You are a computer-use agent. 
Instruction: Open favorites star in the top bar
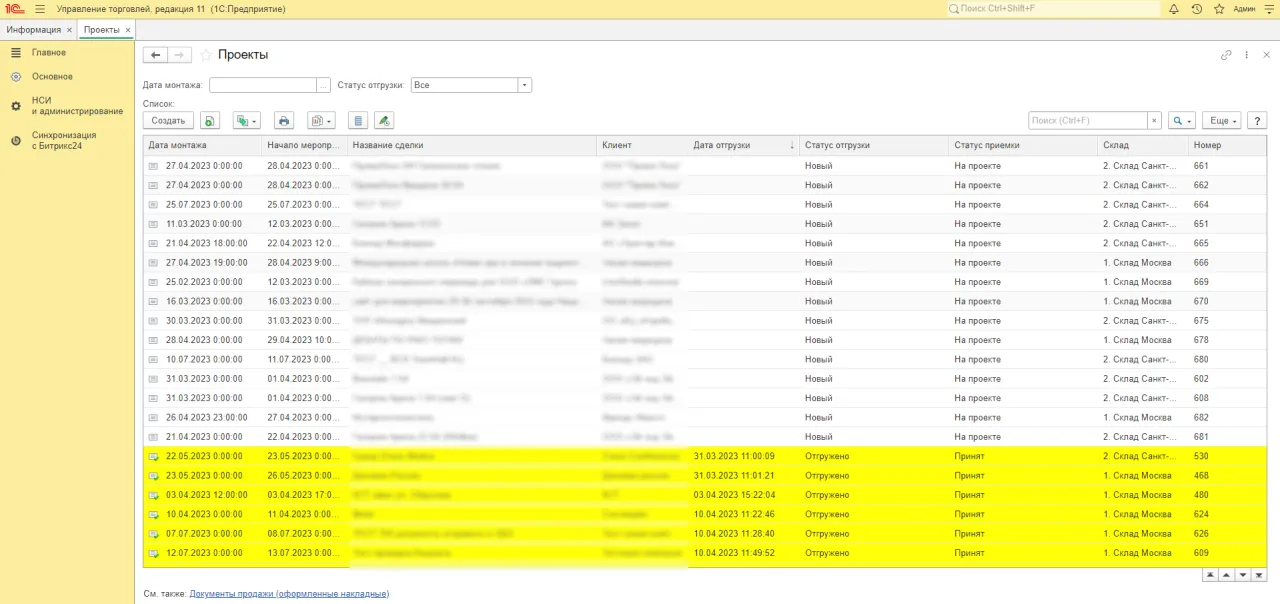point(1219,9)
